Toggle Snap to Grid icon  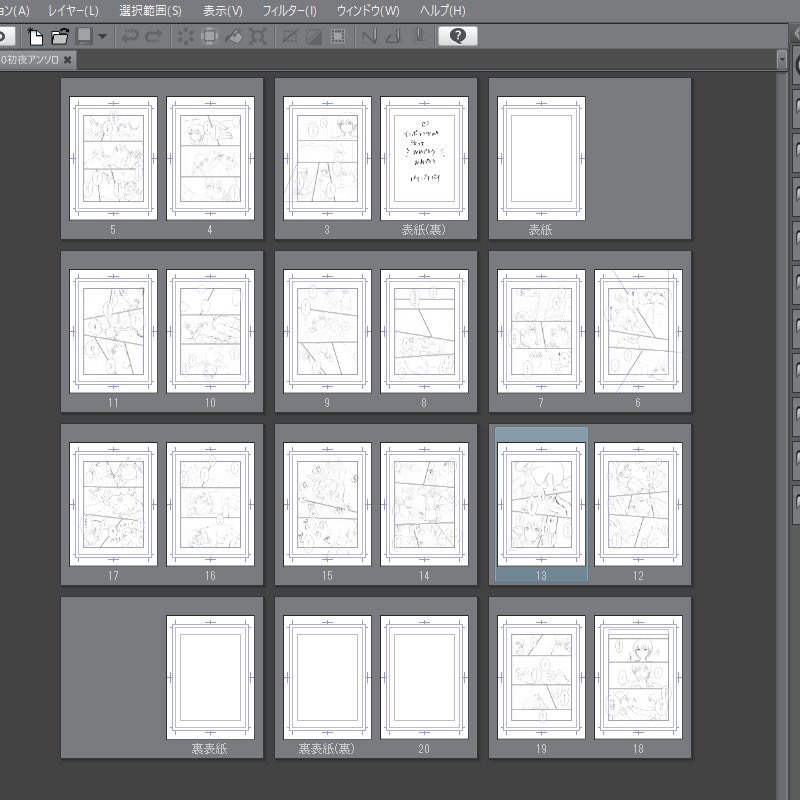tap(418, 36)
